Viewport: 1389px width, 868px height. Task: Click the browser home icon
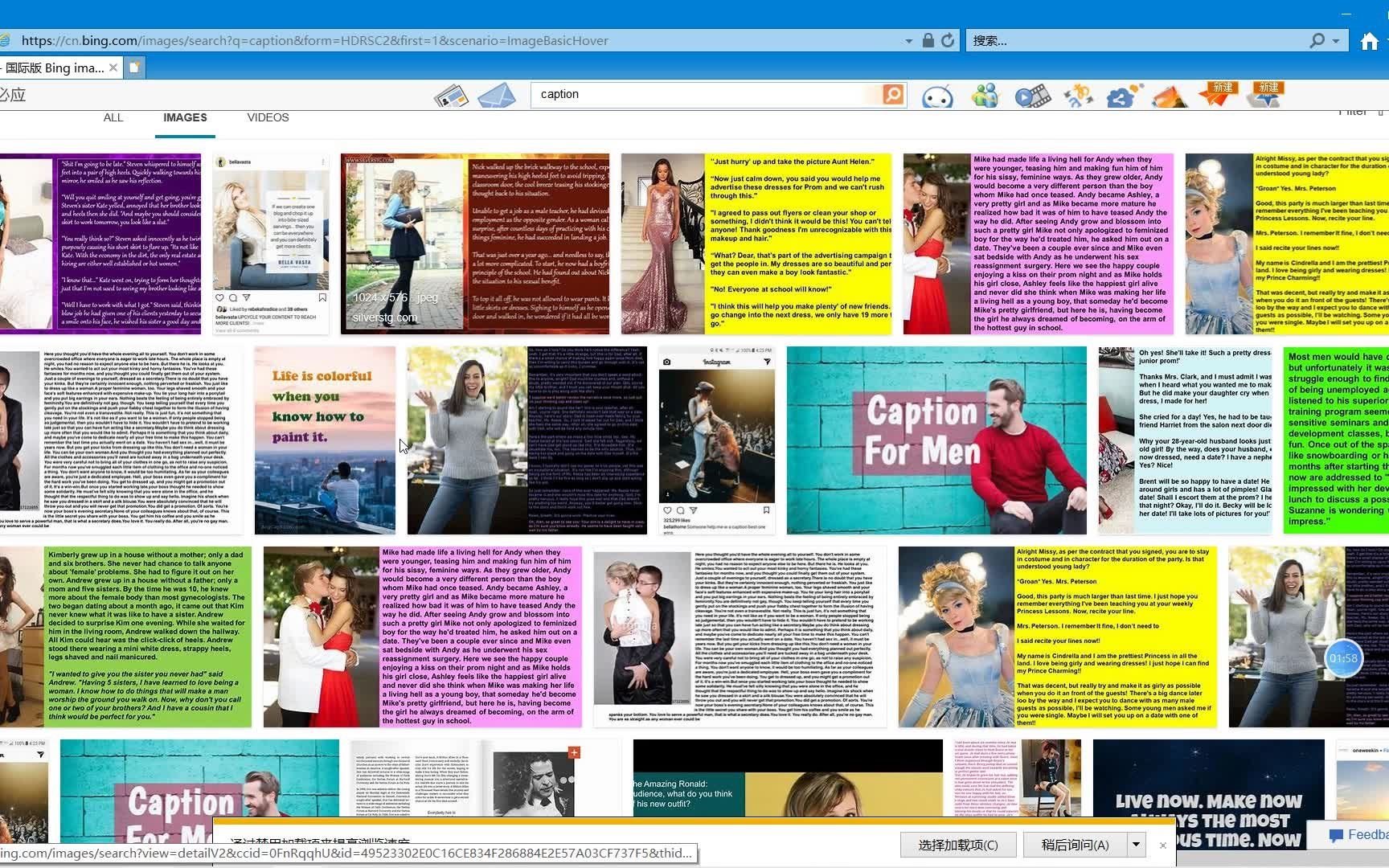coord(1370,41)
